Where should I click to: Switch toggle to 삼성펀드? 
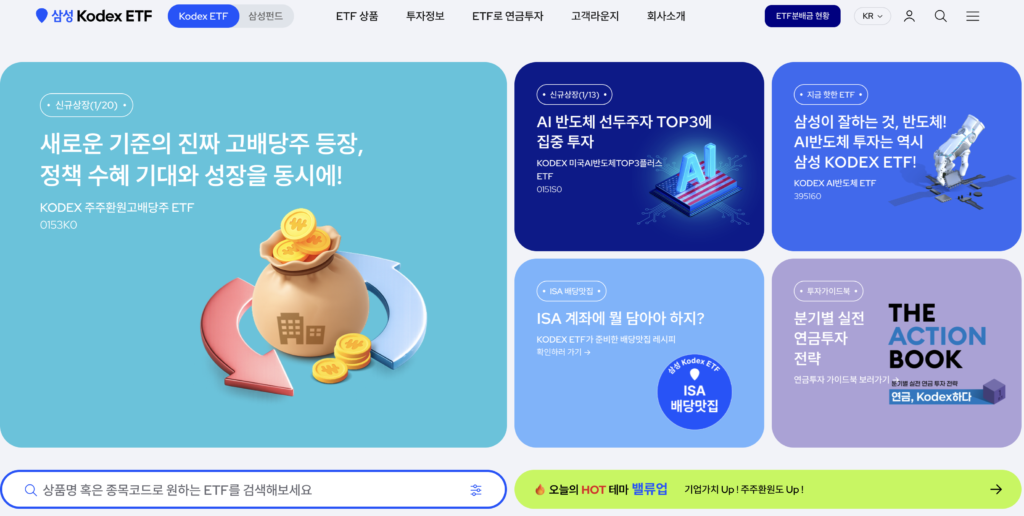click(x=266, y=16)
